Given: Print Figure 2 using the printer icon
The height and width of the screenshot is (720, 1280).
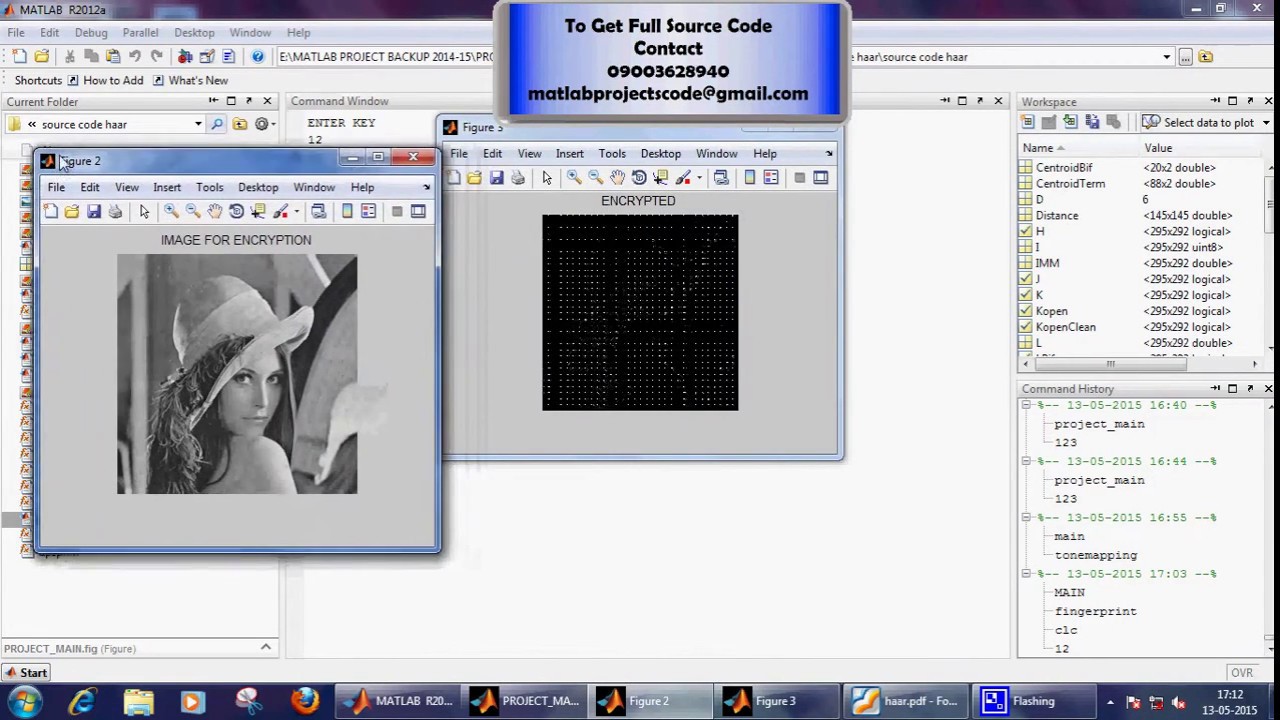Looking at the screenshot, I should pos(115,211).
